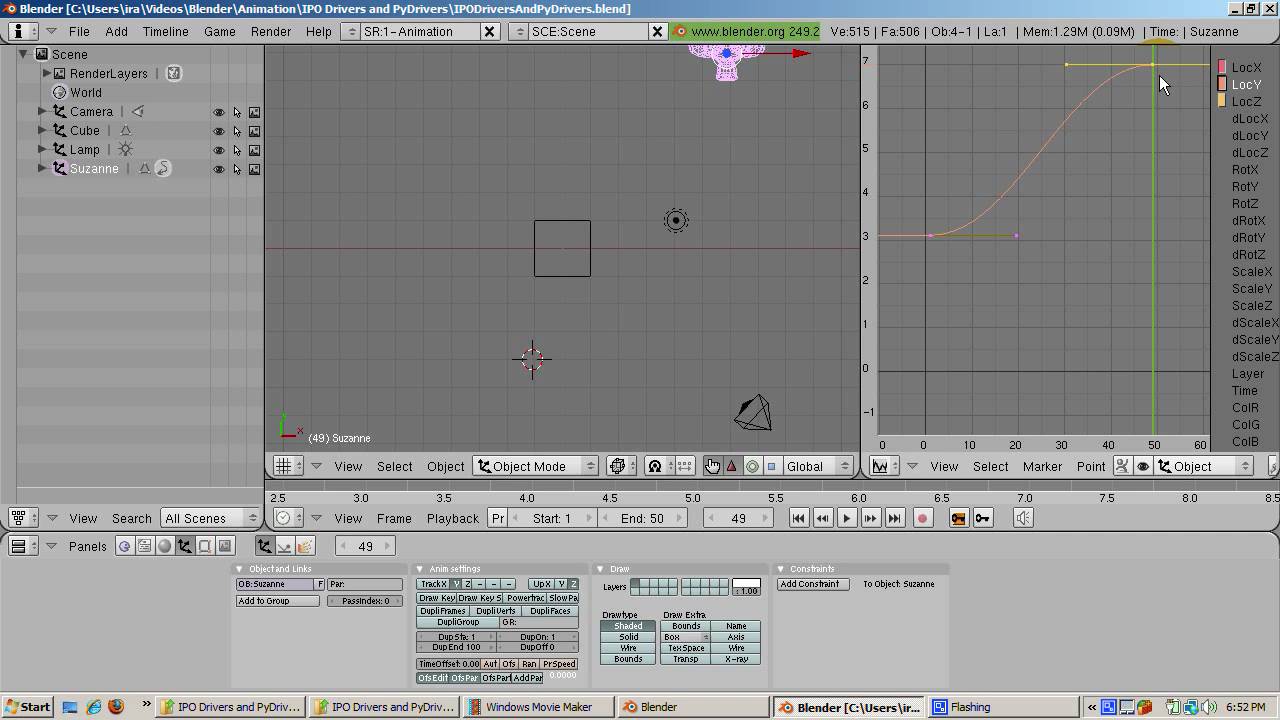Click the Camera data icon in outliner

138,112
